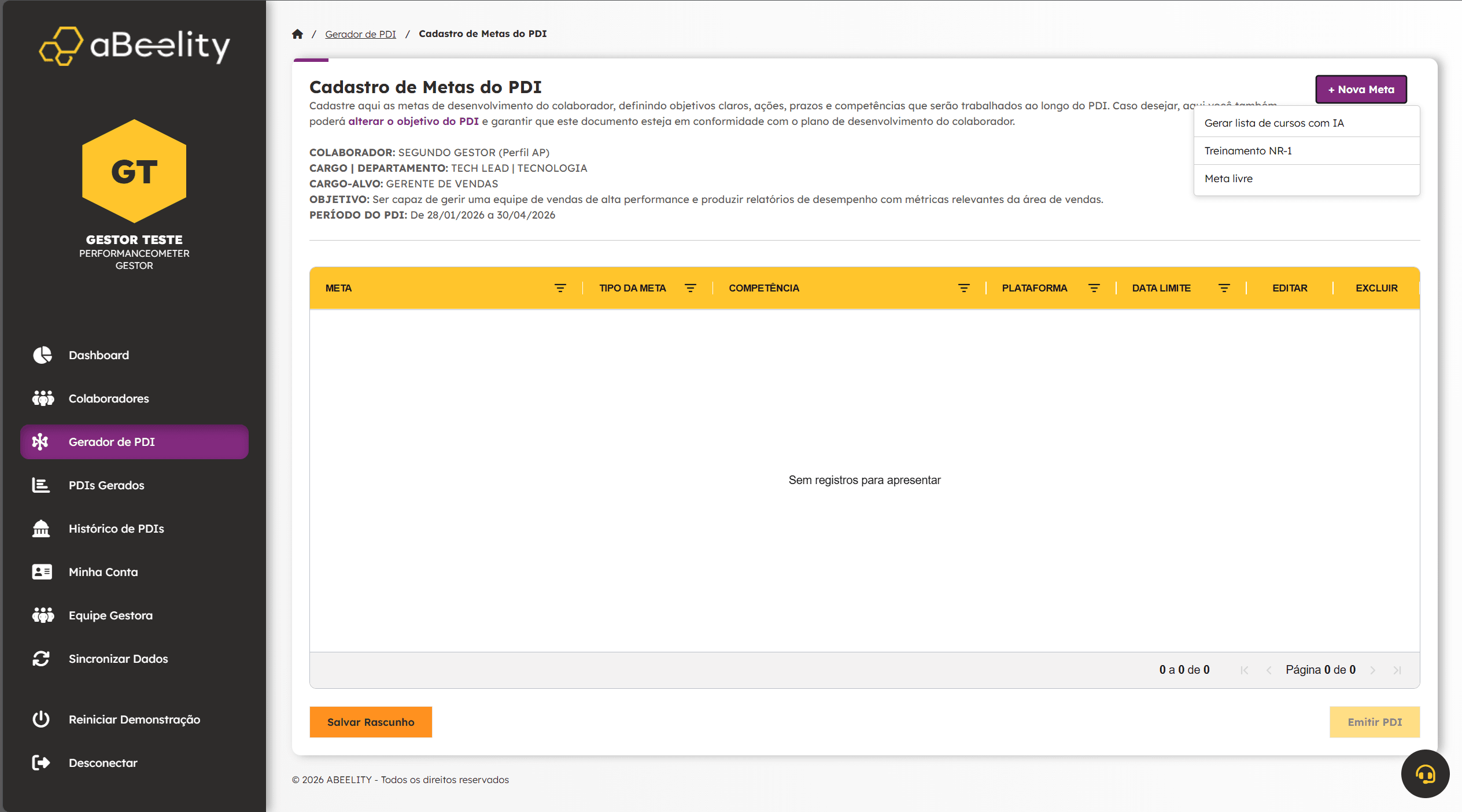The image size is (1462, 812).
Task: Select Gerar lista de cursos com IA
Action: click(1273, 123)
